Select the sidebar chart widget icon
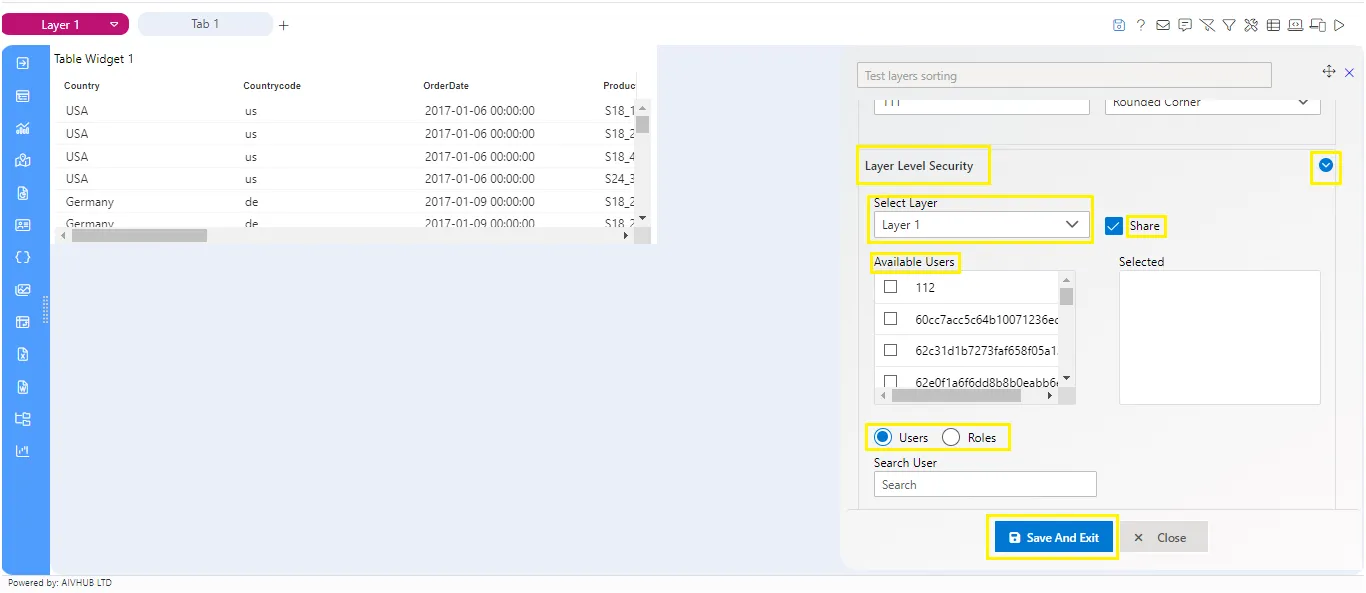Screen dimensions: 1366x593 [23, 128]
